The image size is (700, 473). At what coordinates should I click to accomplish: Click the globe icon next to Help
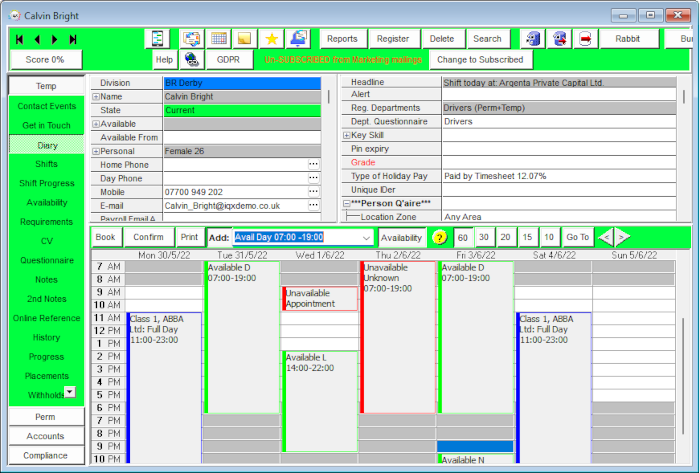[192, 60]
